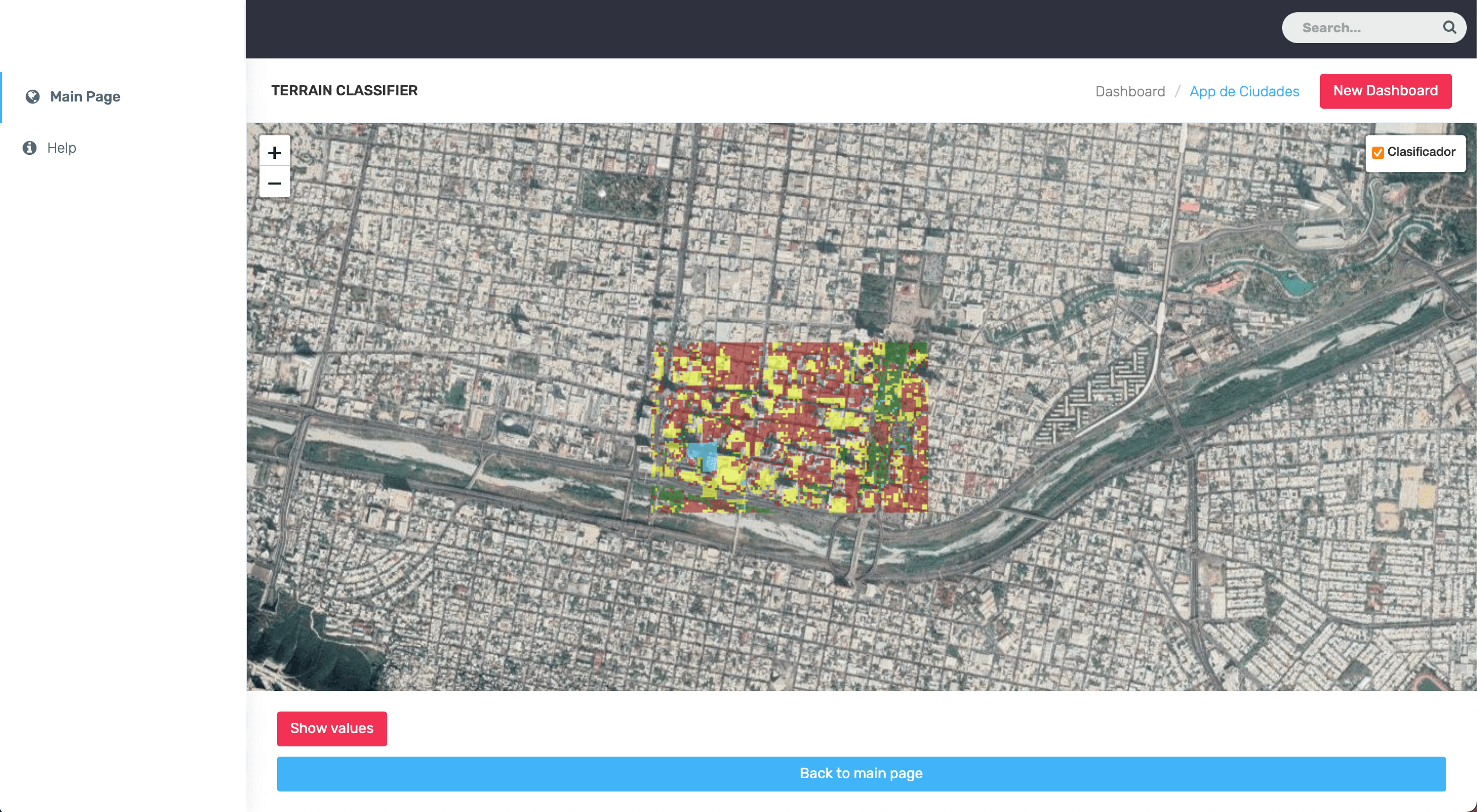Click the Dashboard breadcrumb
The width and height of the screenshot is (1477, 812).
(x=1130, y=92)
